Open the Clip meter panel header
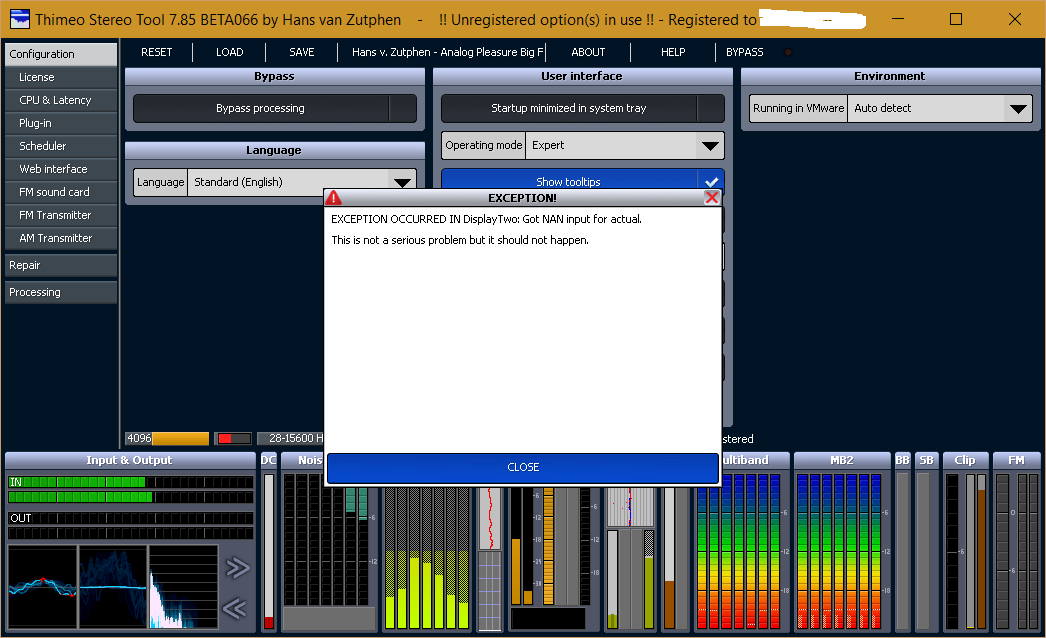Image resolution: width=1046 pixels, height=638 pixels. pyautogui.click(x=965, y=460)
